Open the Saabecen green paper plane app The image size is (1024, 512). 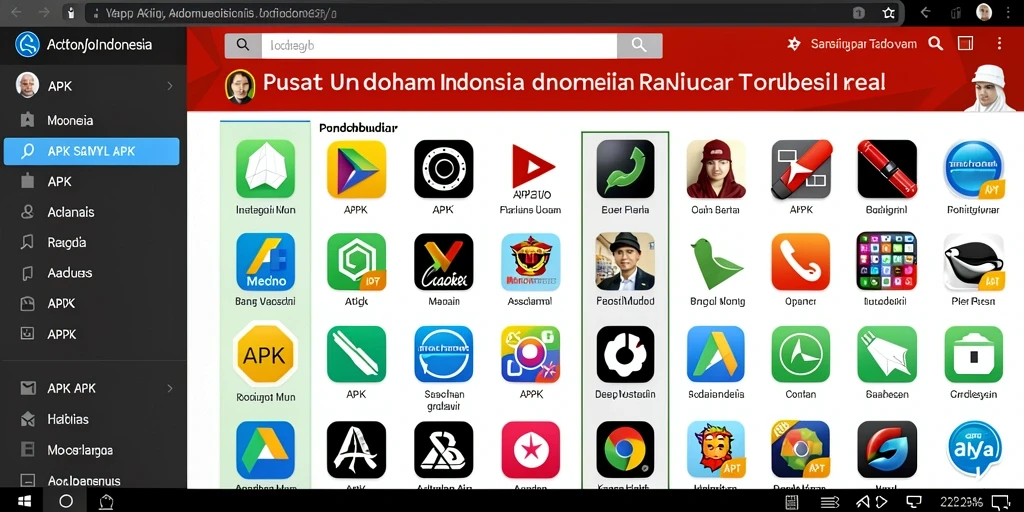[x=887, y=355]
